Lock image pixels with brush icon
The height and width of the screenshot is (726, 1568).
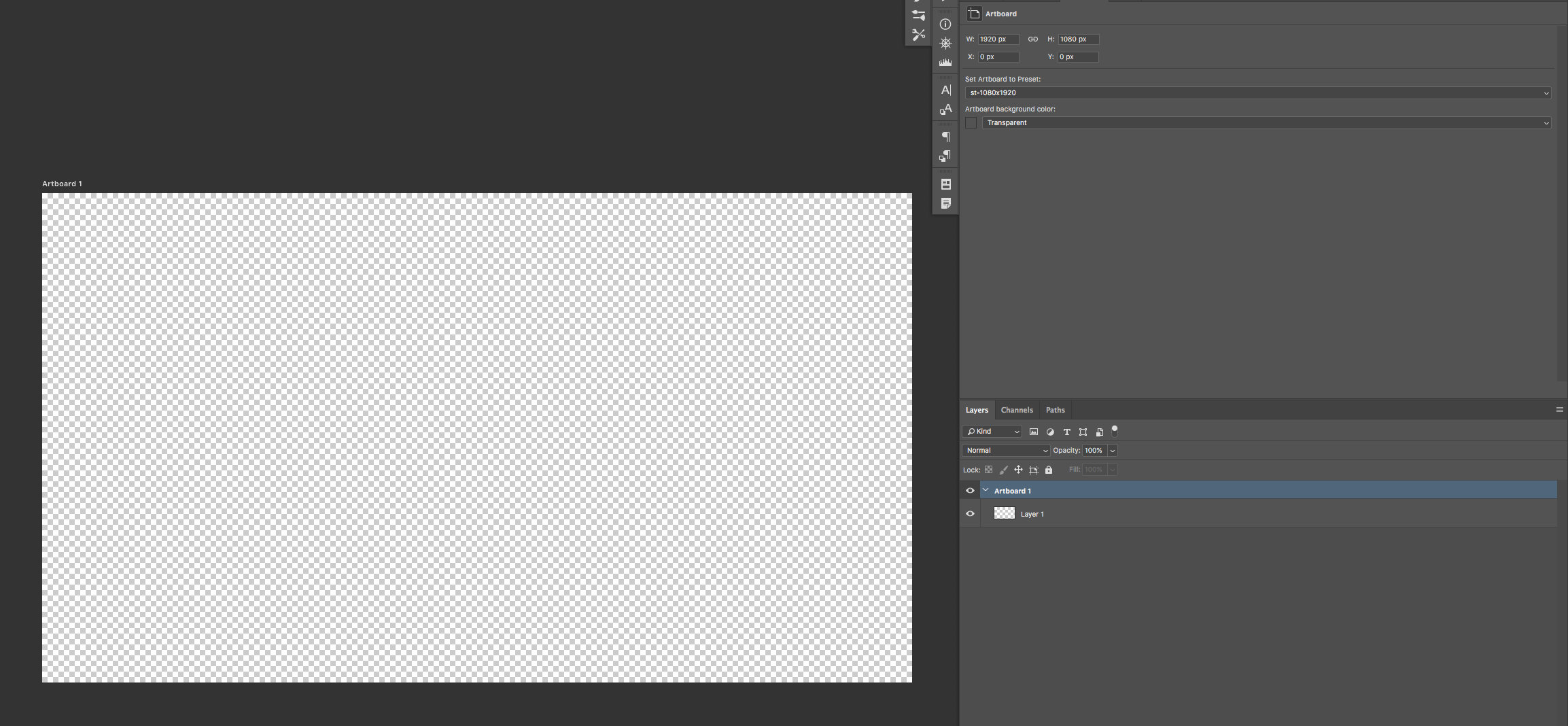click(x=1003, y=470)
